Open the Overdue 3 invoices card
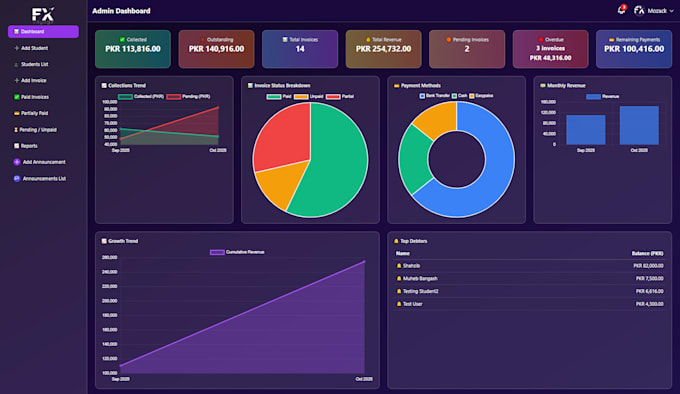The image size is (680, 394). point(550,49)
